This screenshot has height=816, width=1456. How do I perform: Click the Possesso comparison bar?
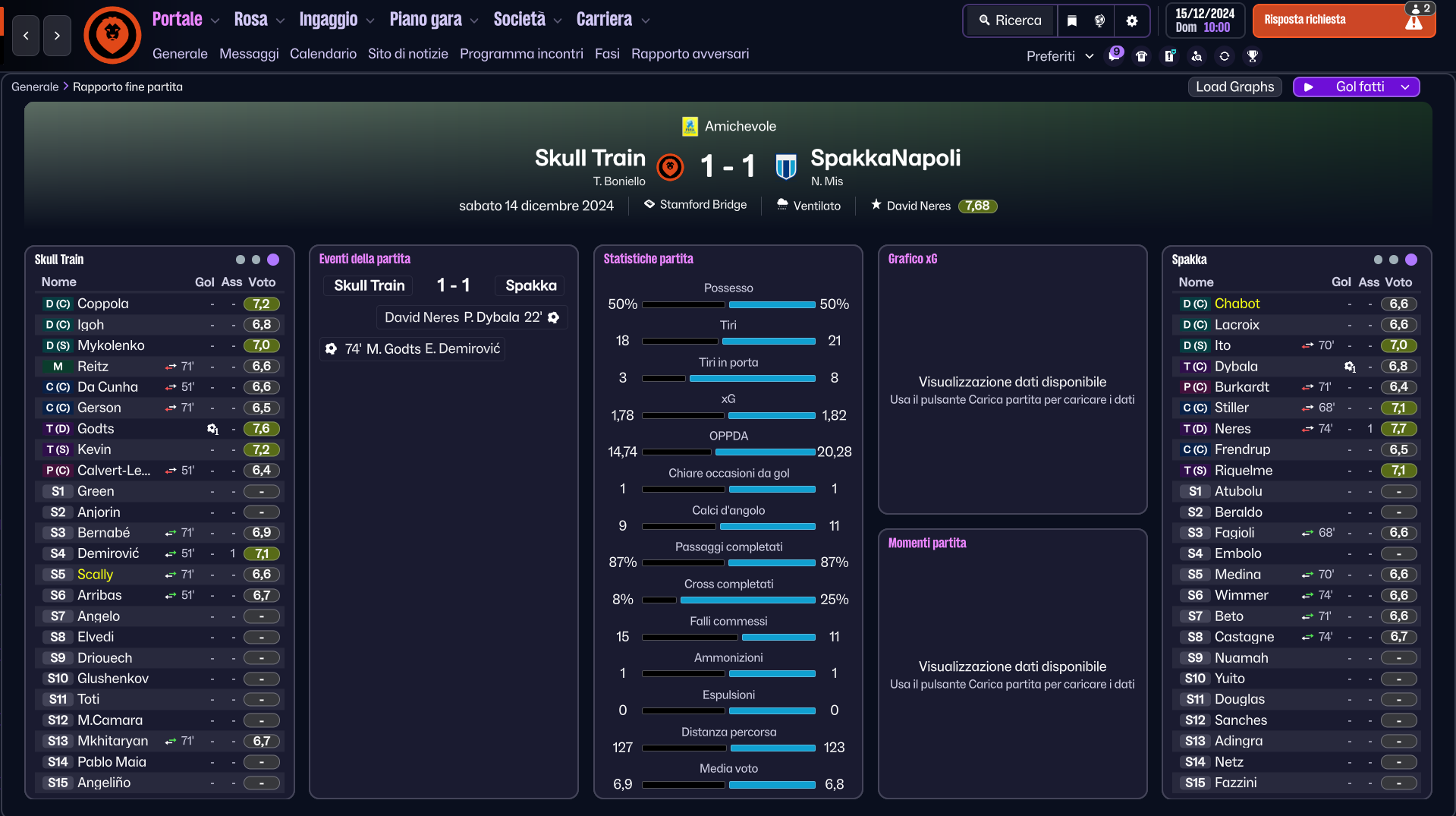[x=728, y=304]
